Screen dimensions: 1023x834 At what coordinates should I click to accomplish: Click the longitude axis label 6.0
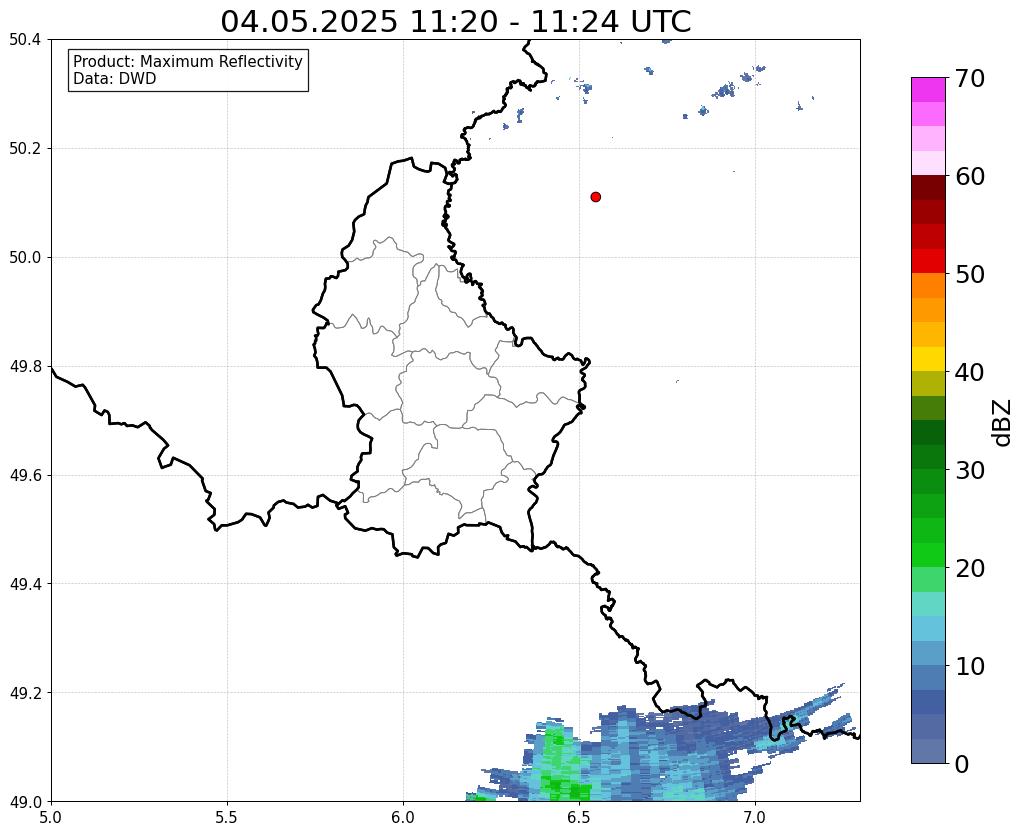pos(403,818)
